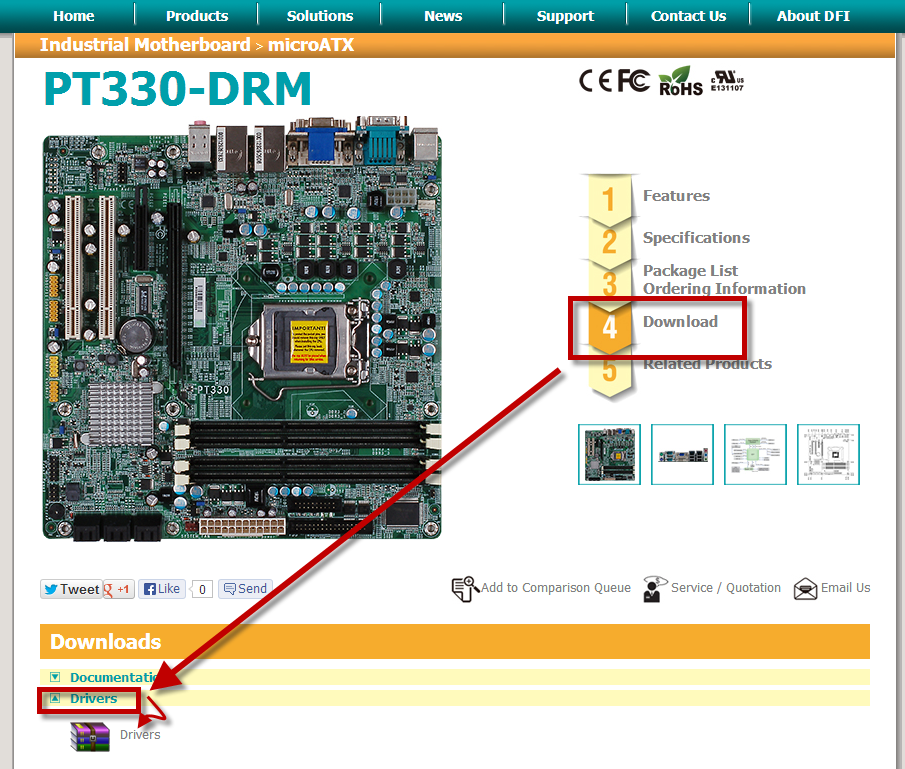Open the Products menu
905x769 pixels.
pos(197,16)
